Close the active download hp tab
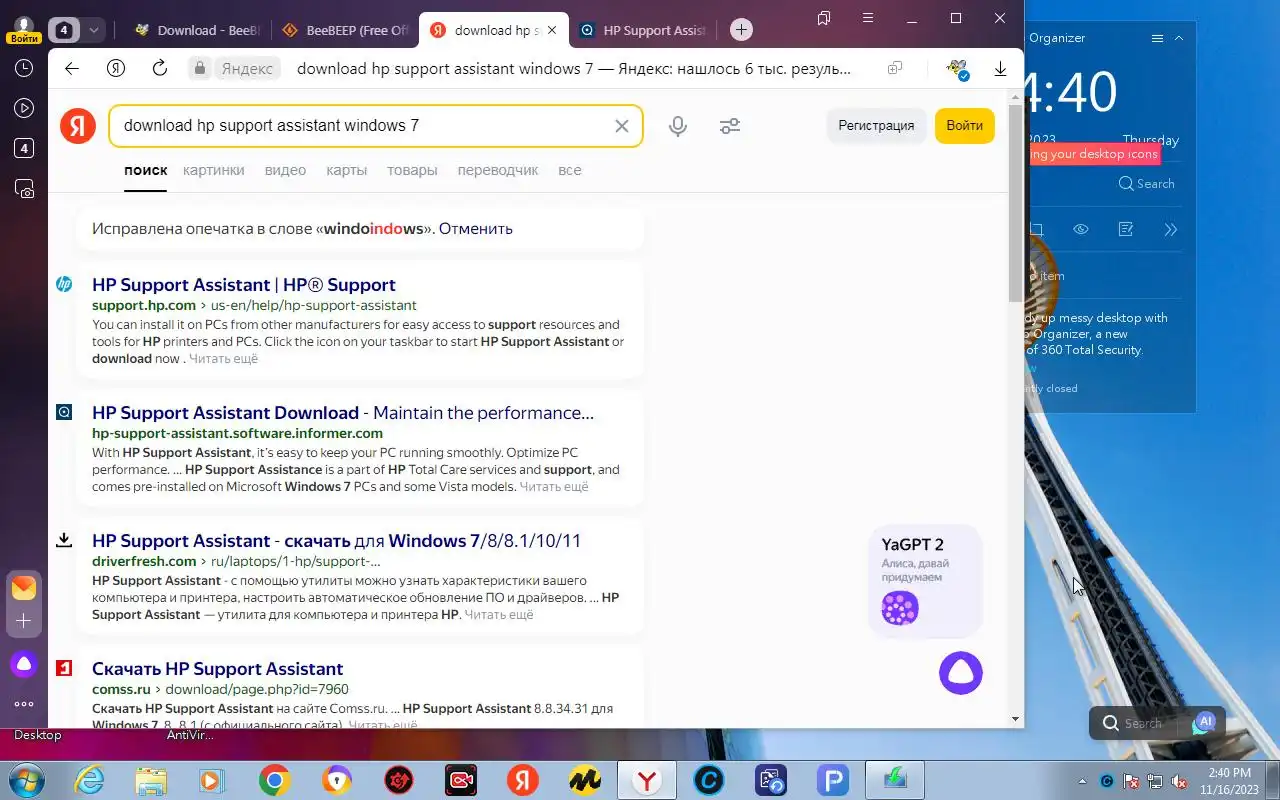The width and height of the screenshot is (1280, 800). point(552,30)
